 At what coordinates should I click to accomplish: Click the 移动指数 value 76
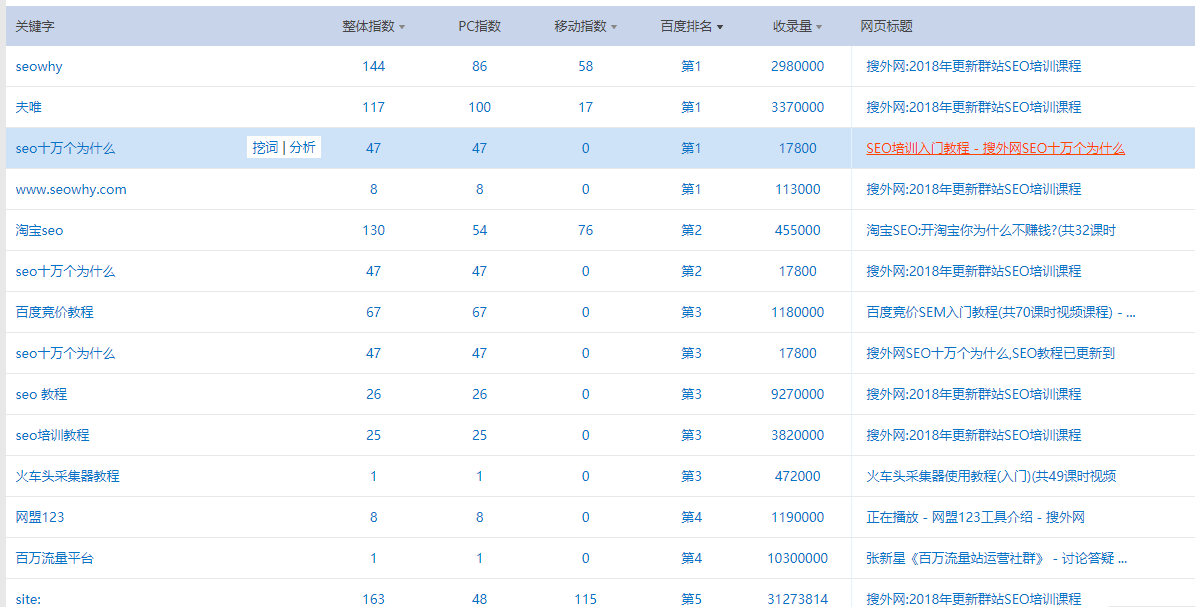[585, 230]
